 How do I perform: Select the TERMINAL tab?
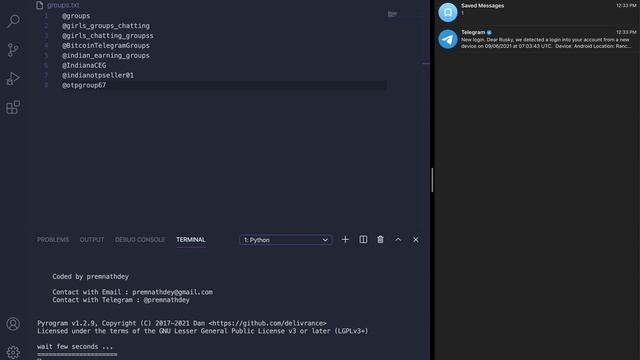pyautogui.click(x=191, y=240)
